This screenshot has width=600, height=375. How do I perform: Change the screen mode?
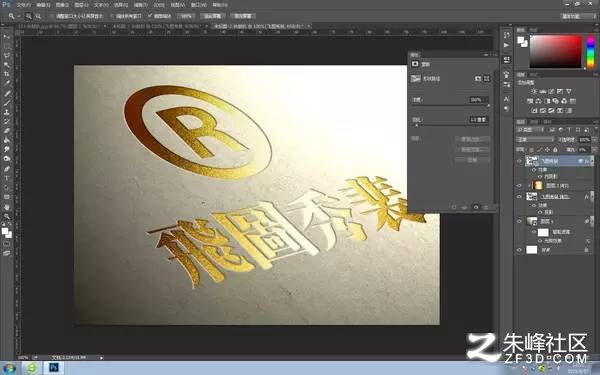tap(7, 253)
